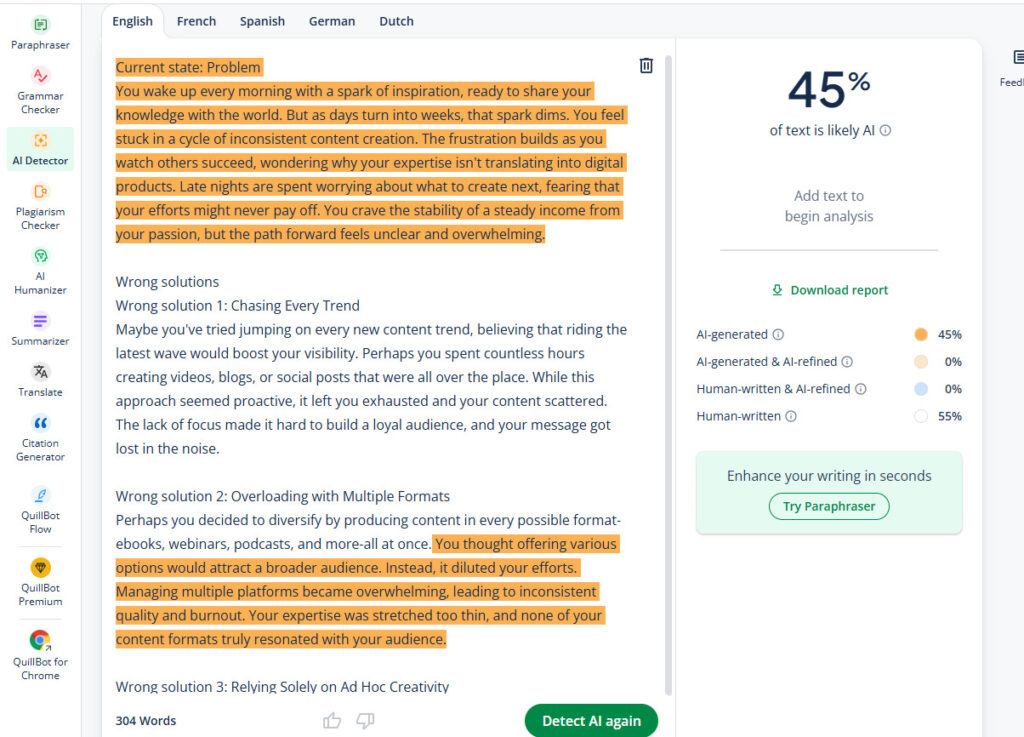This screenshot has width=1024, height=737.
Task: Open the Summarizer tool
Action: [40, 330]
